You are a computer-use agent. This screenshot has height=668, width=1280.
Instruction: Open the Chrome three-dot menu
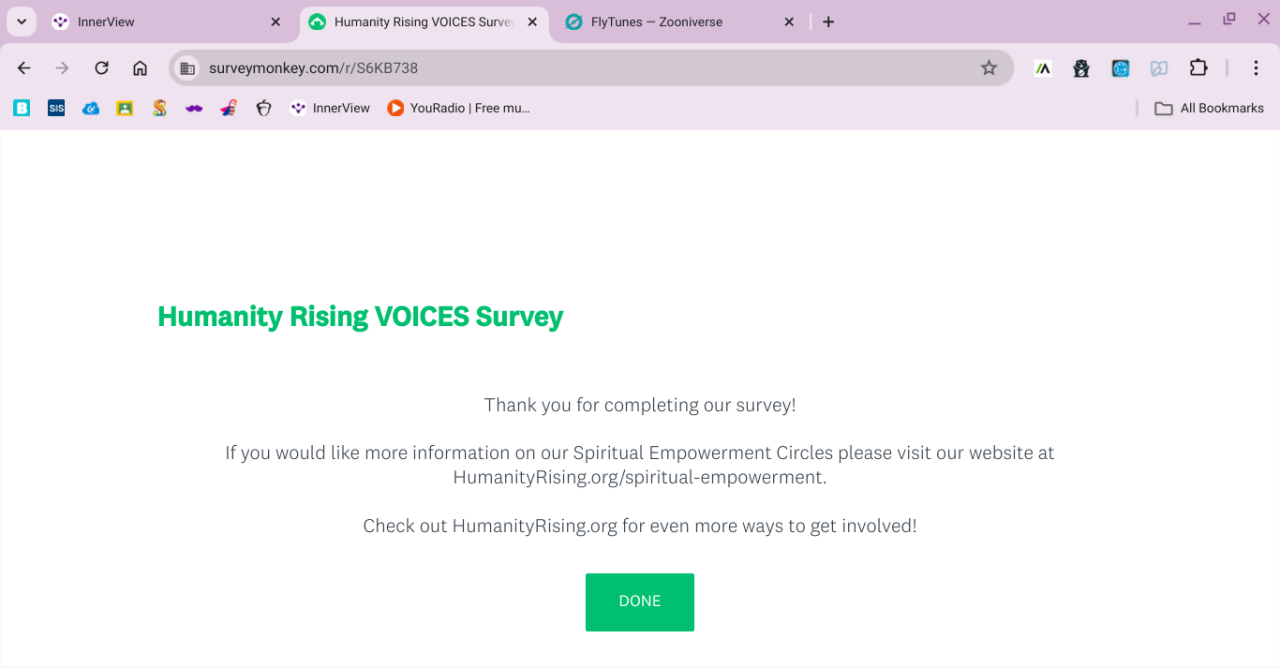1256,68
